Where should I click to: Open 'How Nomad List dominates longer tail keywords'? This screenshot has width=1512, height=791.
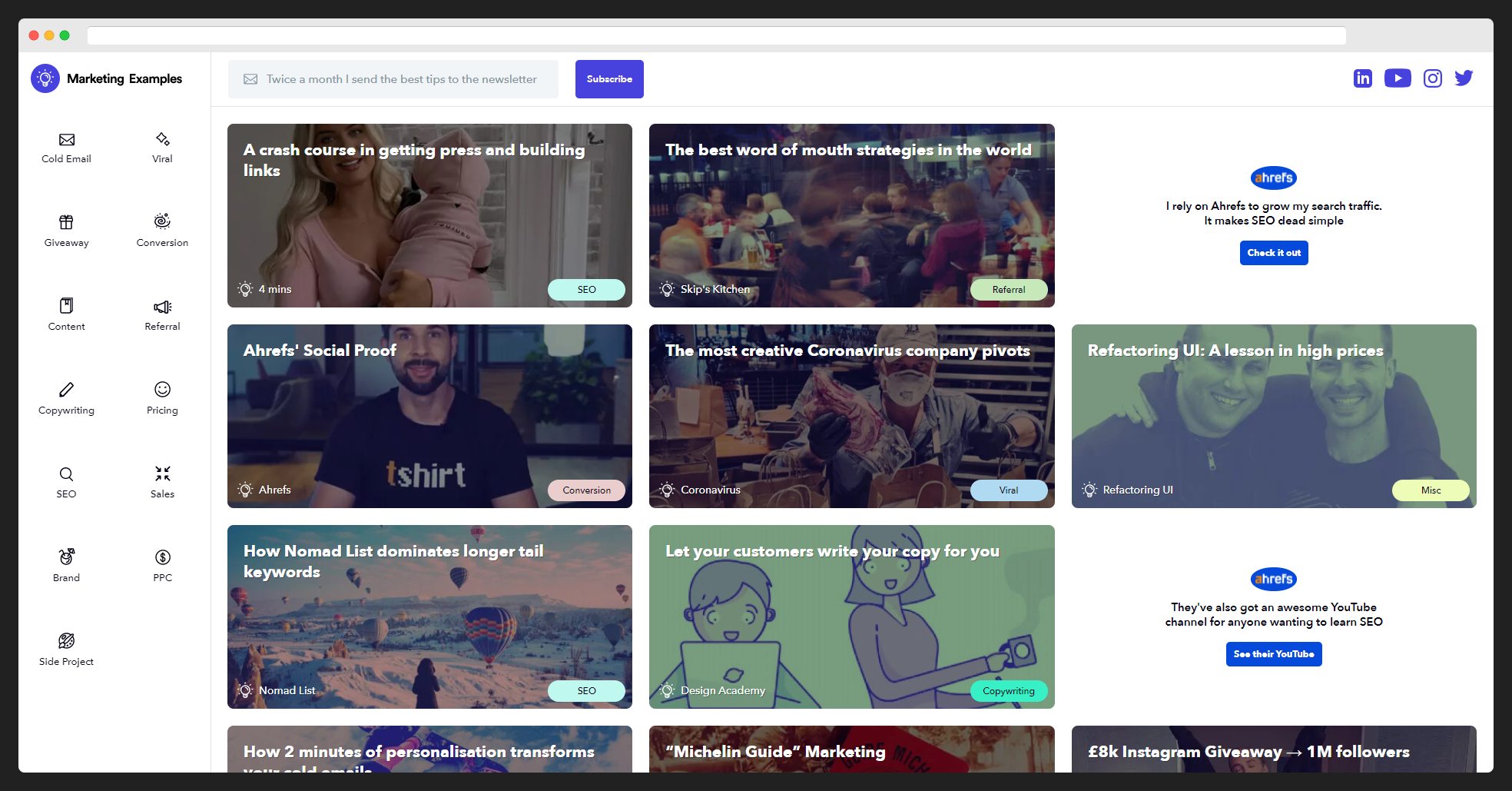[429, 617]
